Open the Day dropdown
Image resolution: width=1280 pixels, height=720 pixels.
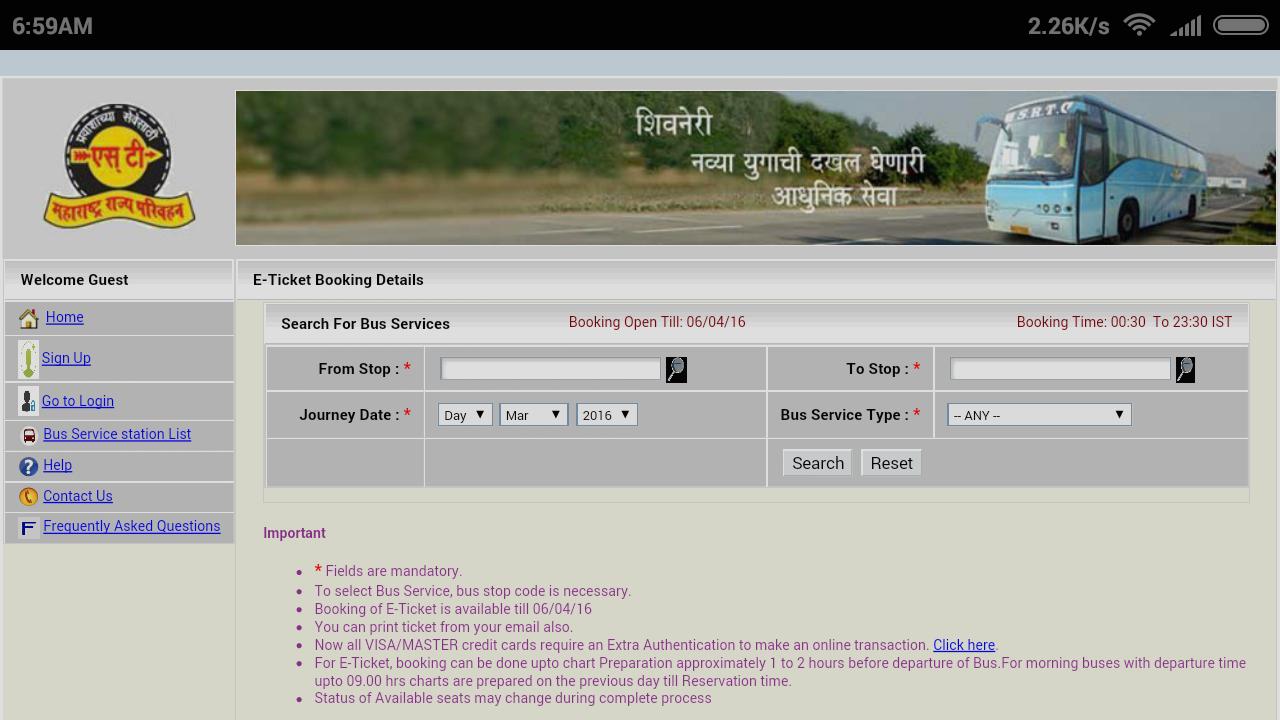tap(464, 414)
